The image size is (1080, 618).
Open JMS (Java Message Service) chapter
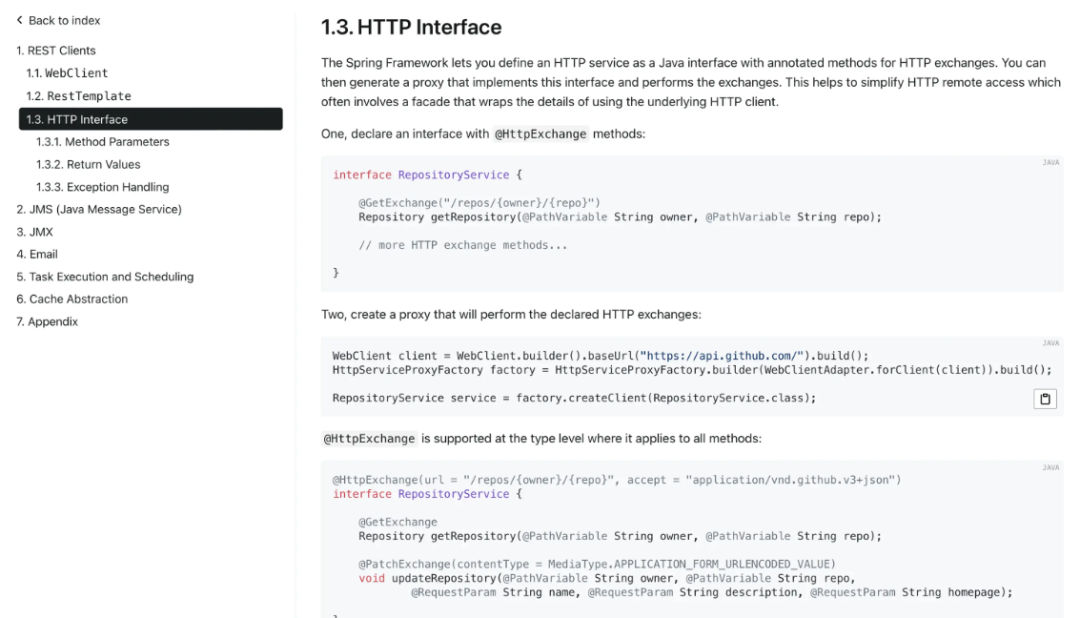[x=99, y=209]
